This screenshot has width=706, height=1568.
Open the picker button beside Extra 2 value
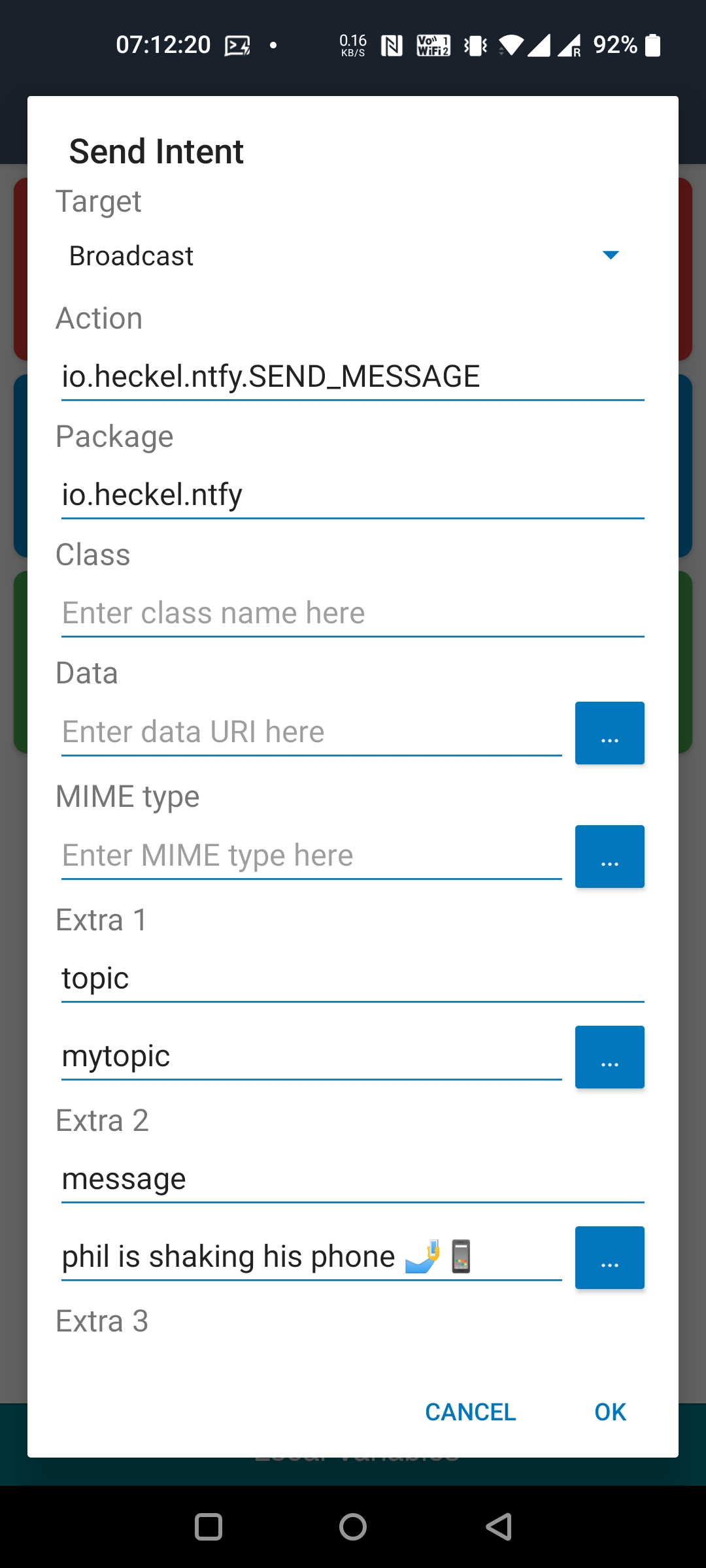(609, 1258)
